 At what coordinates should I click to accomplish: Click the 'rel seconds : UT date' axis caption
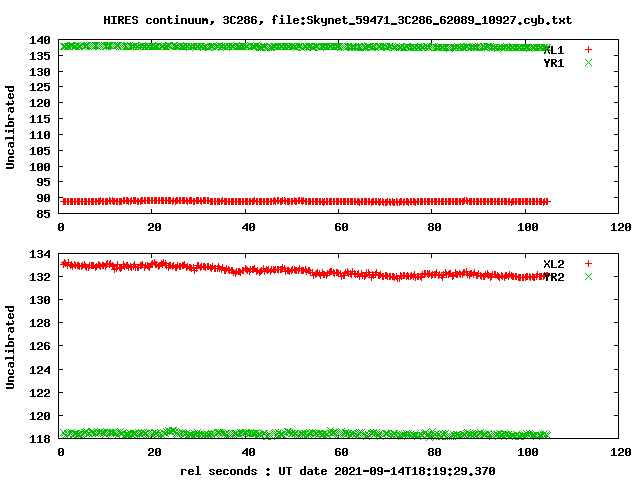[x=338, y=471]
